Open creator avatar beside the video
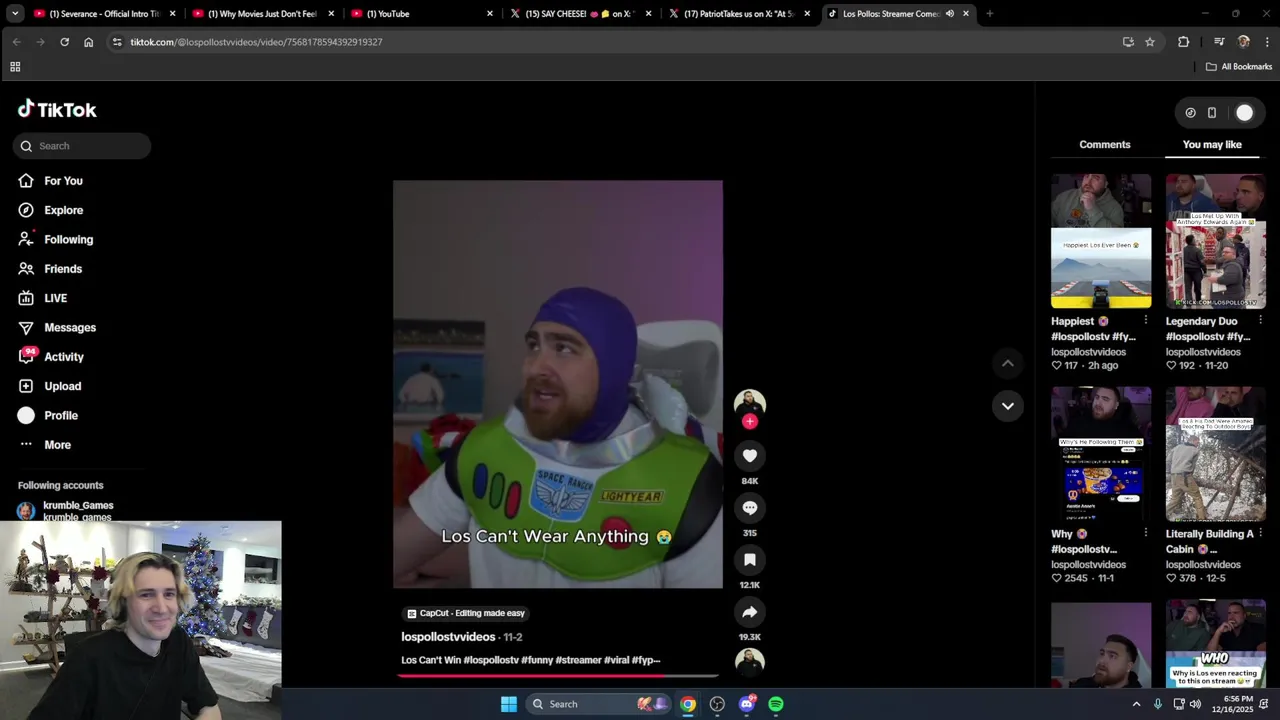1280x720 pixels. [749, 402]
